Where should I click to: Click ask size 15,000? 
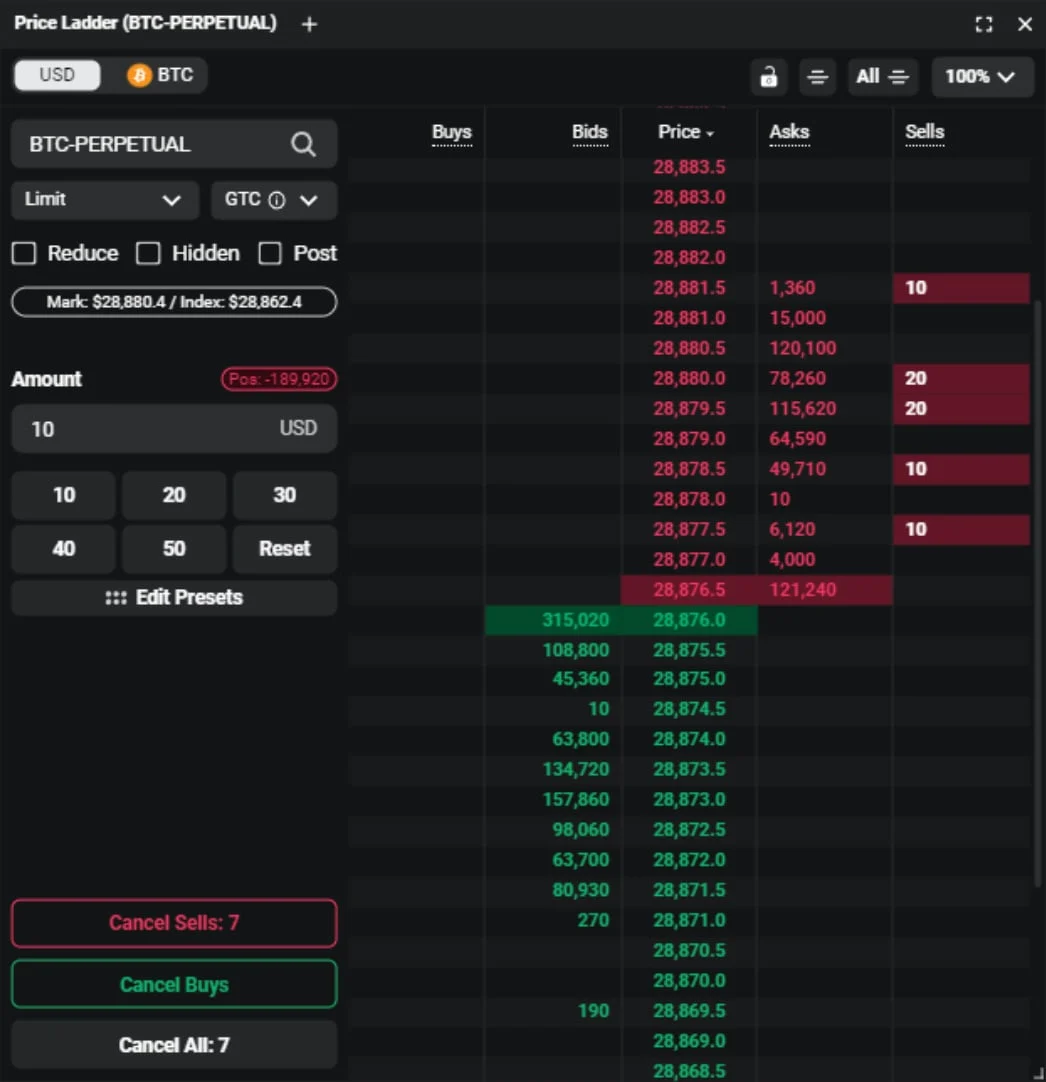click(x=798, y=318)
